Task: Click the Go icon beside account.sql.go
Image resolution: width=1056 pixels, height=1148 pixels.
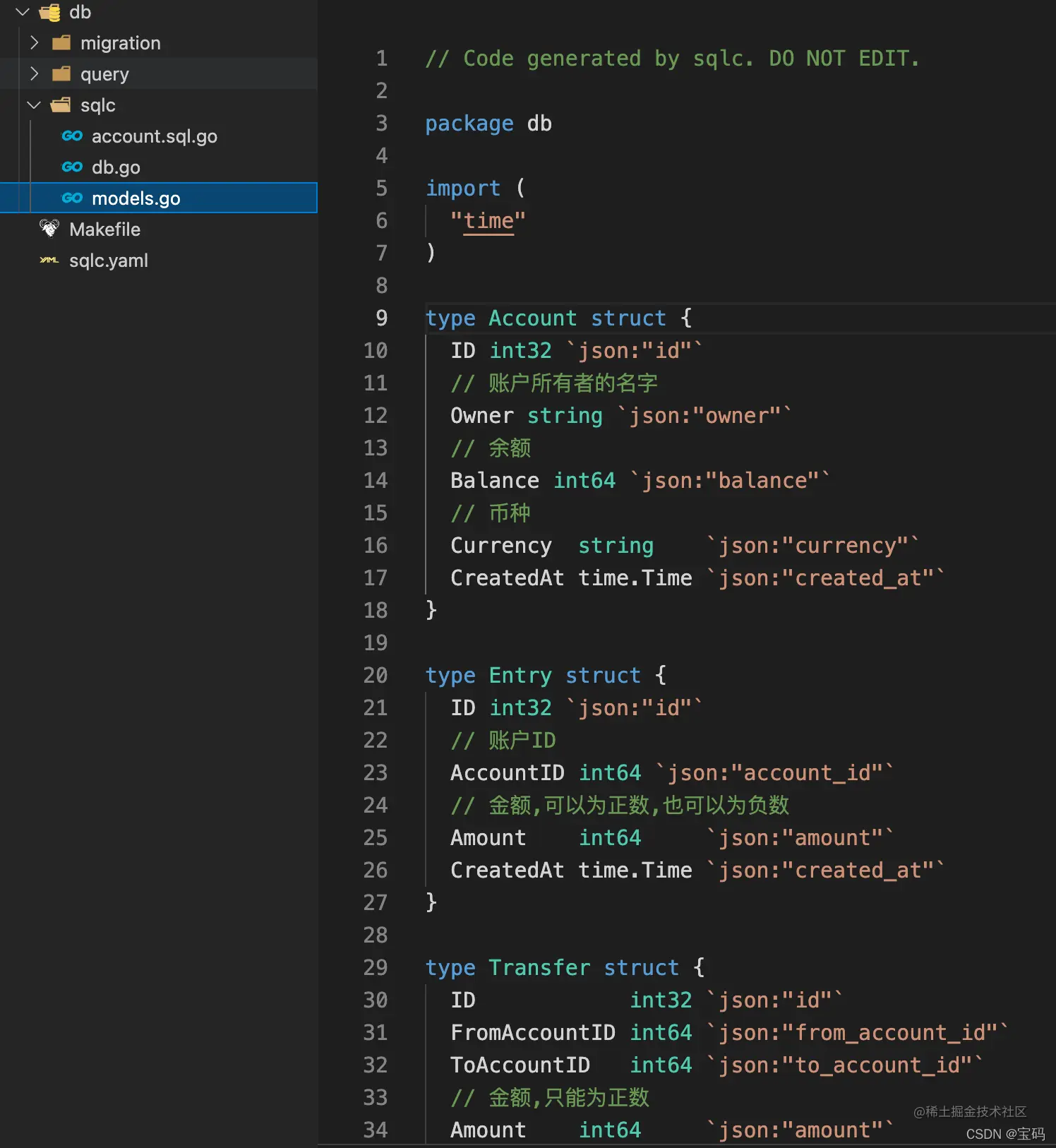Action: [x=72, y=136]
